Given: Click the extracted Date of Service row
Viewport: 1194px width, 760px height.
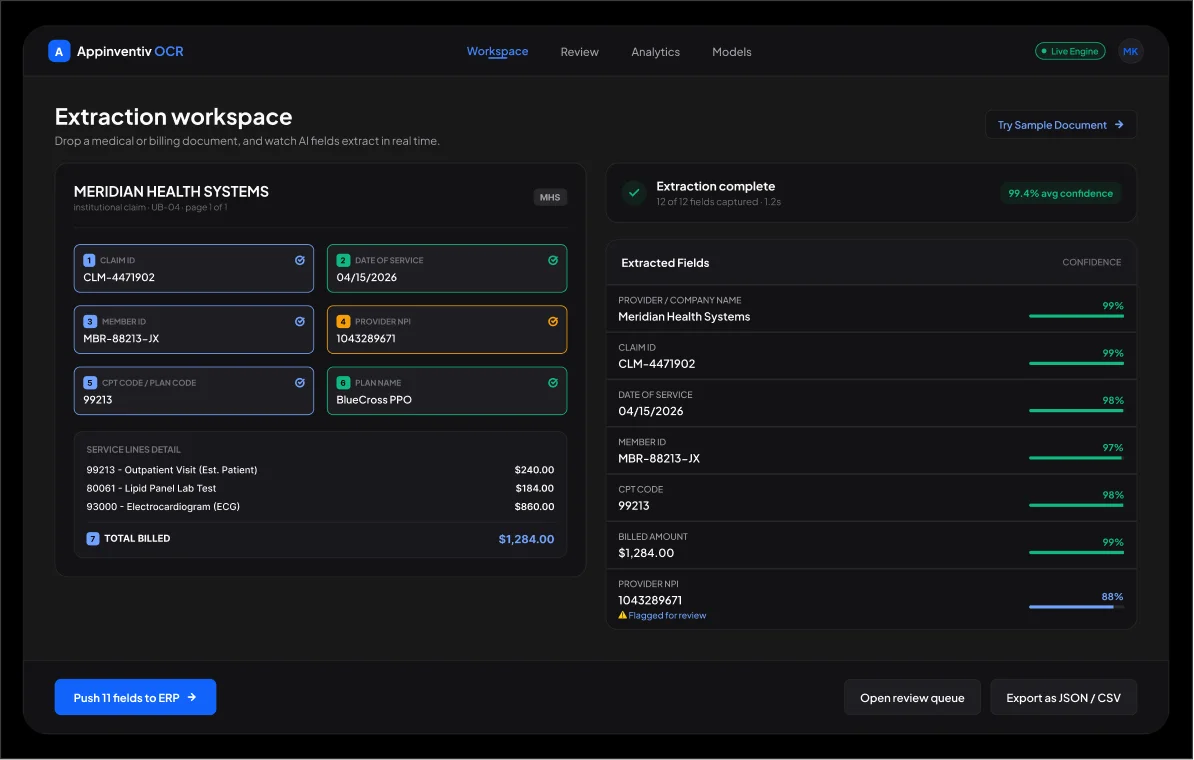Looking at the screenshot, I should [871, 403].
